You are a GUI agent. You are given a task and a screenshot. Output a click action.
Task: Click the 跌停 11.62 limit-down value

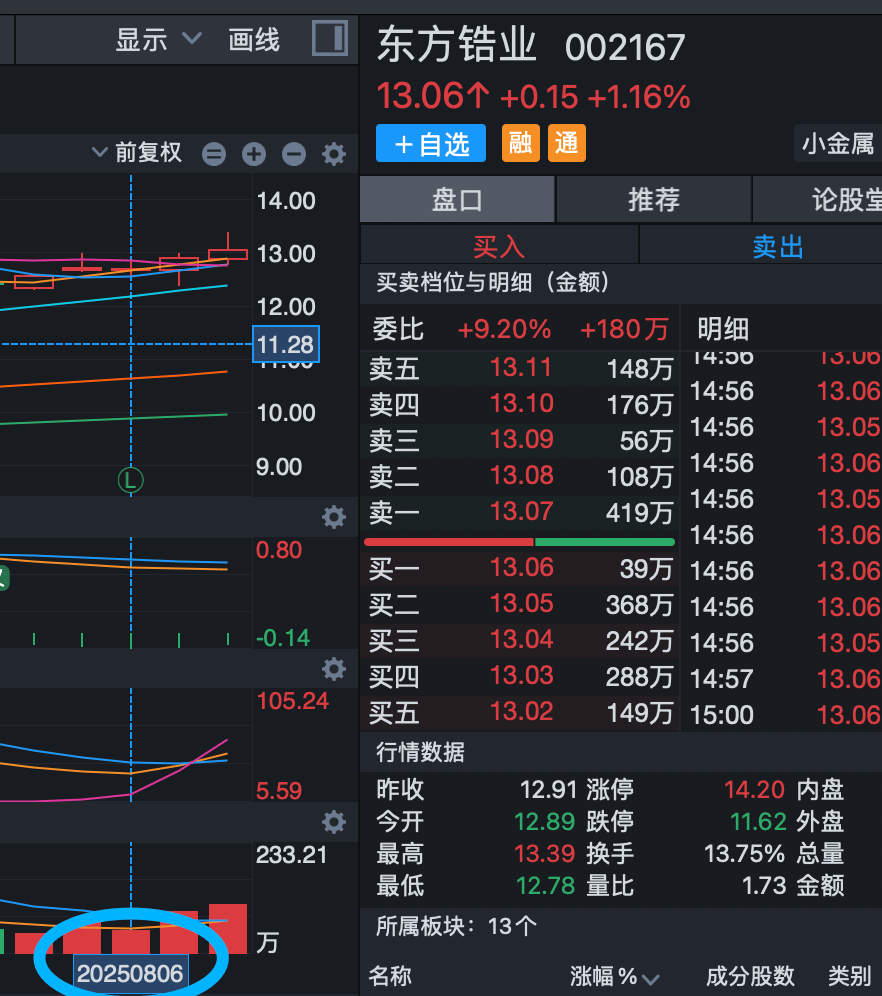[x=758, y=822]
